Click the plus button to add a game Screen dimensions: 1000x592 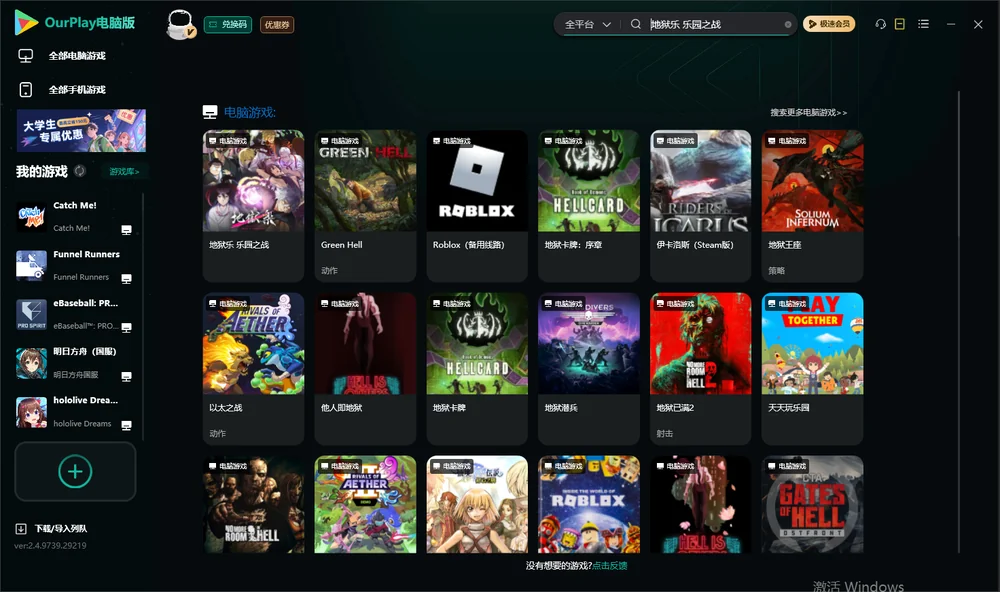click(75, 471)
